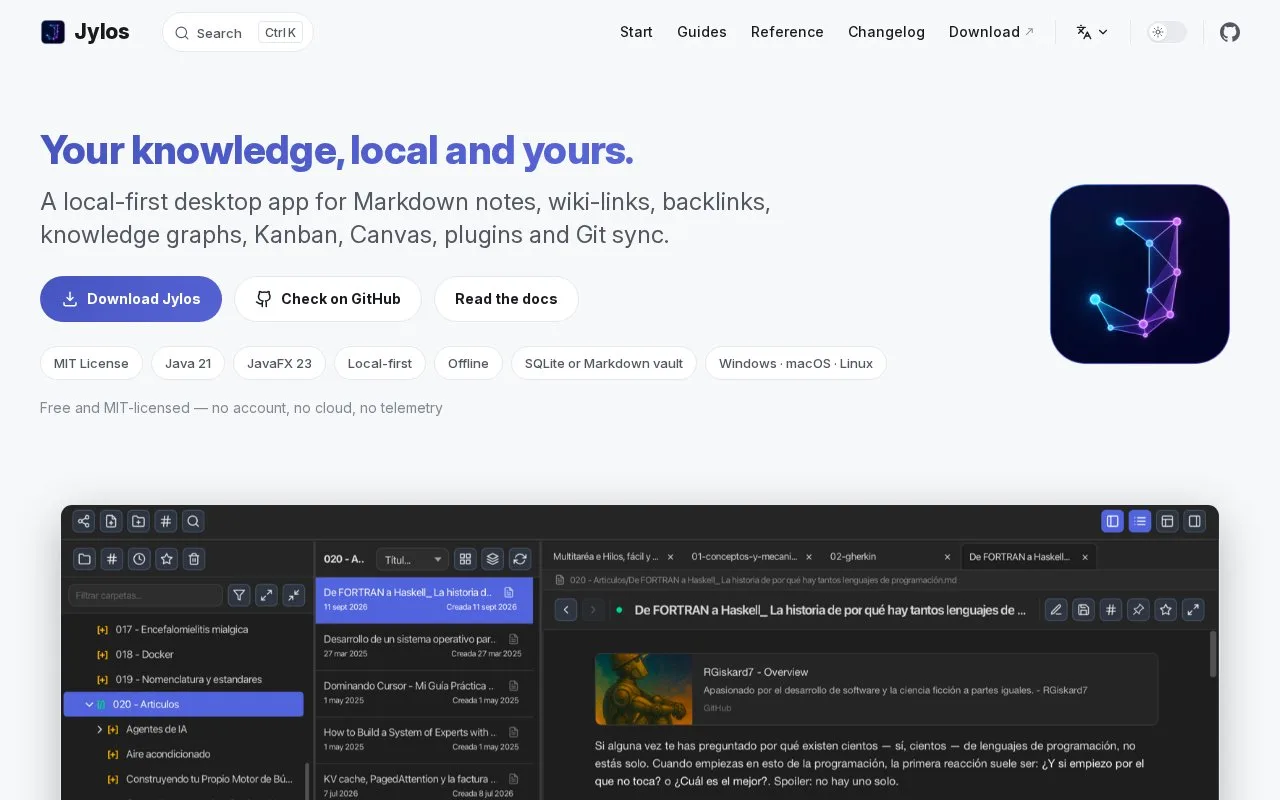This screenshot has width=1280, height=800.
Task: Open the Changelog menu item
Action: pos(886,32)
